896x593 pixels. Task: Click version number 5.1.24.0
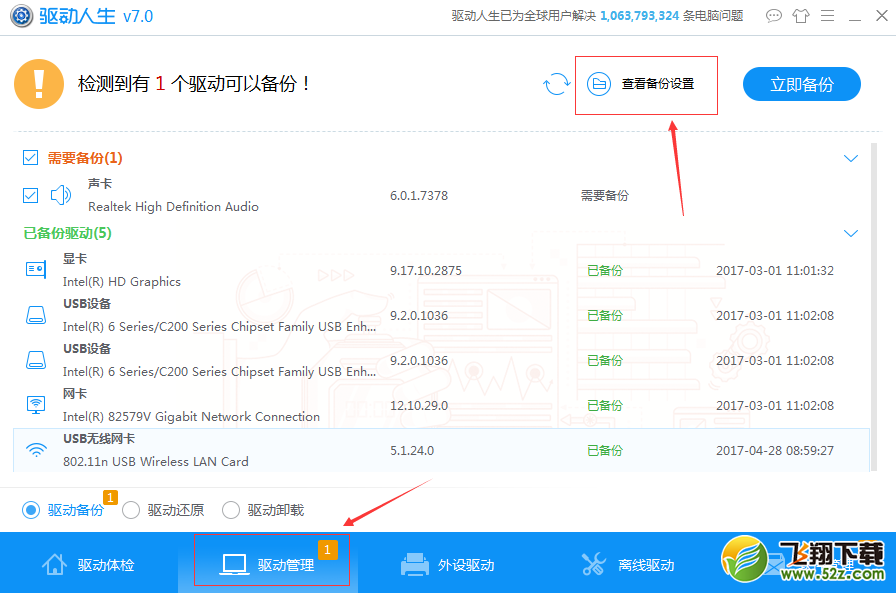point(412,450)
